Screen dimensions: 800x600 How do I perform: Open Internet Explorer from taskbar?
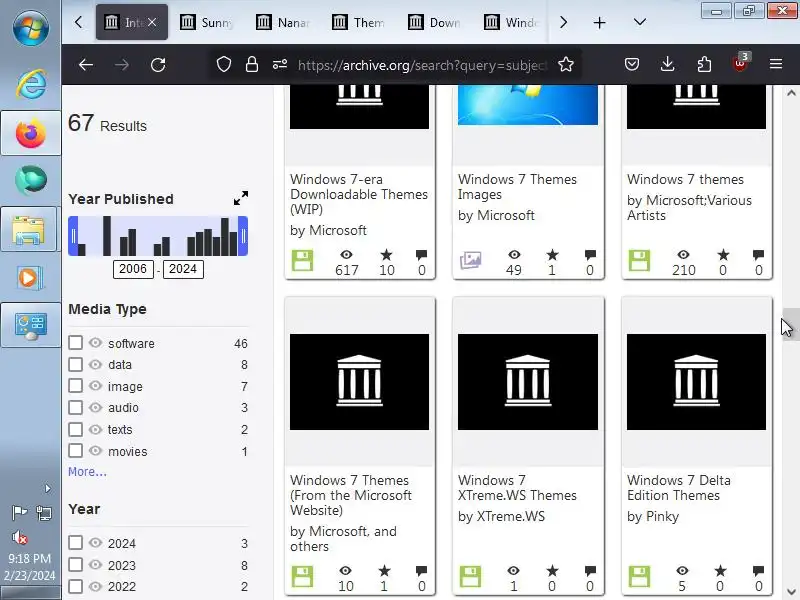tap(31, 84)
